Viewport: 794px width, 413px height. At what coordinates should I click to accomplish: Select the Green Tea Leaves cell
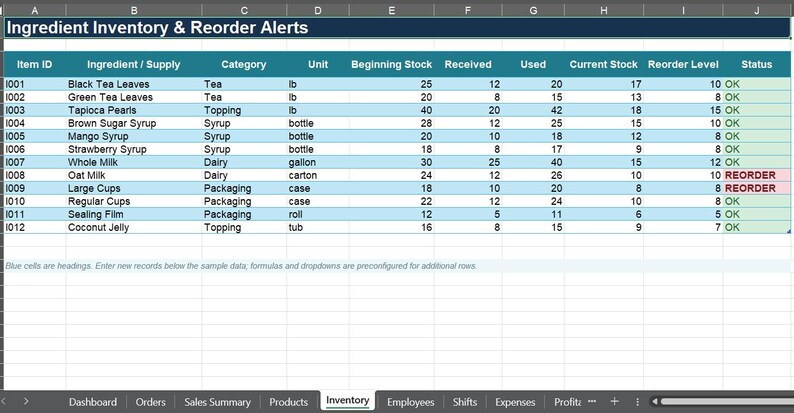(x=134, y=97)
